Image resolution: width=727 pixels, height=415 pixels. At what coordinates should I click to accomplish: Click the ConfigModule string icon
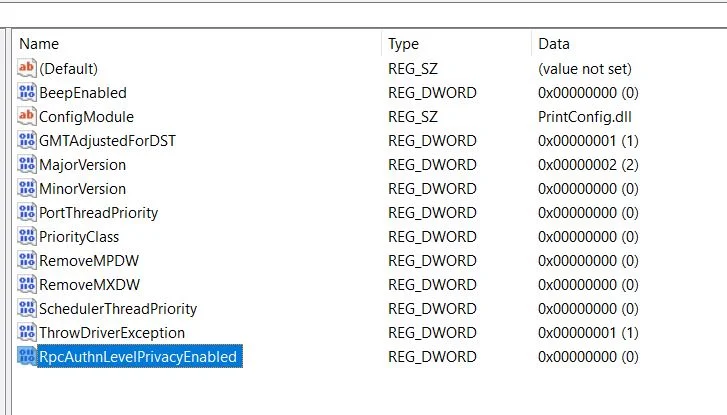27,116
